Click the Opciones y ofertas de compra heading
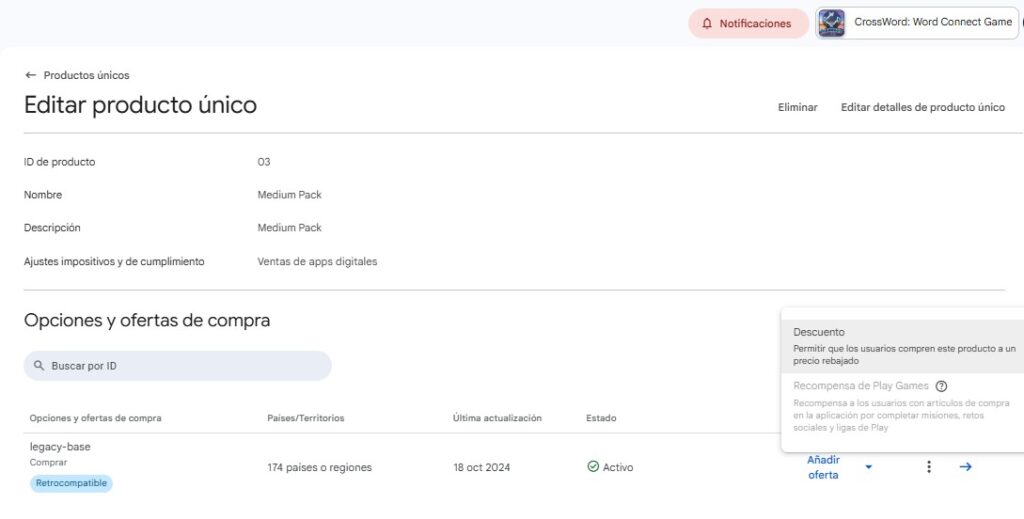 [x=147, y=321]
